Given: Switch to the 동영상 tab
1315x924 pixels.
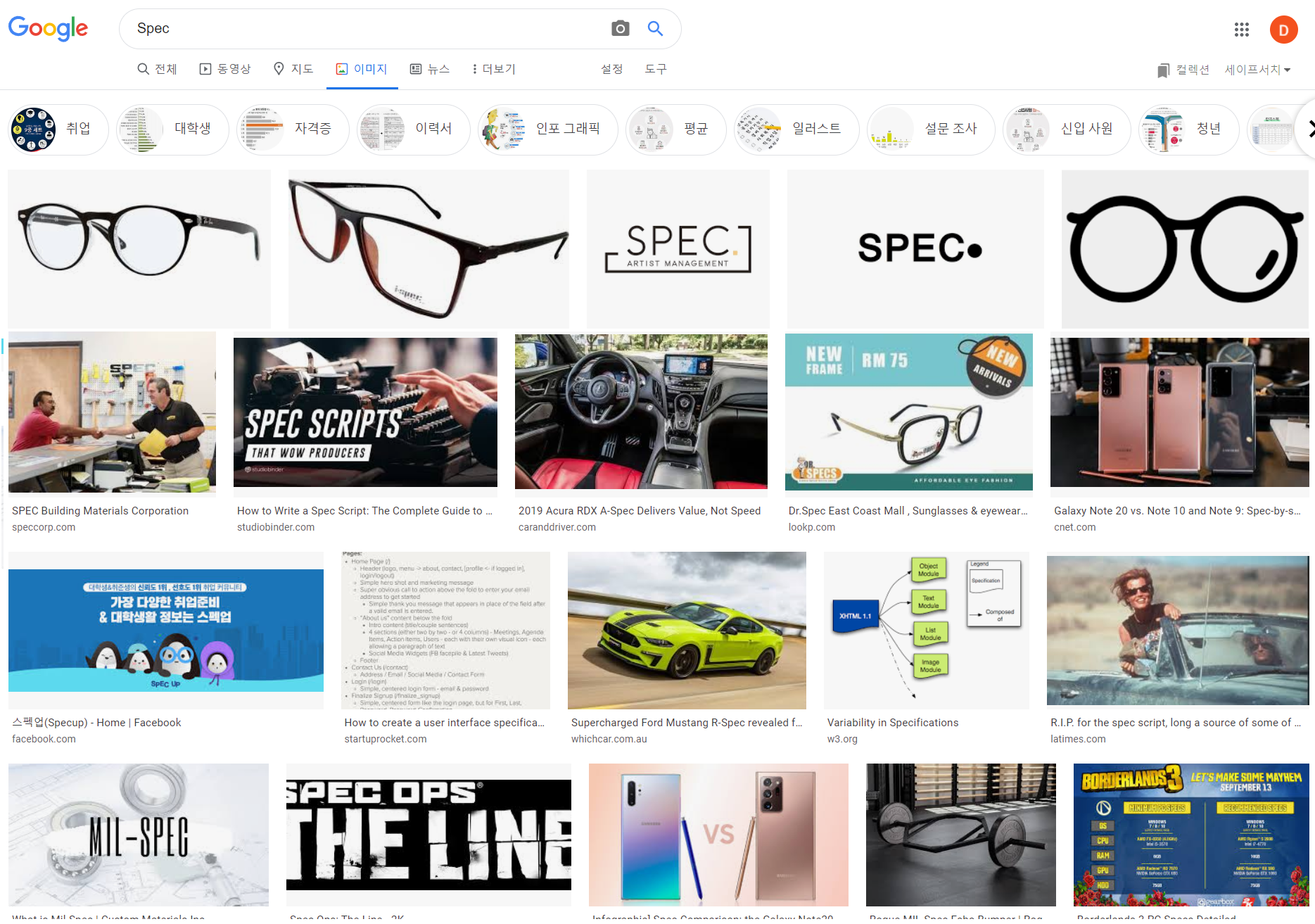Looking at the screenshot, I should click(x=225, y=69).
